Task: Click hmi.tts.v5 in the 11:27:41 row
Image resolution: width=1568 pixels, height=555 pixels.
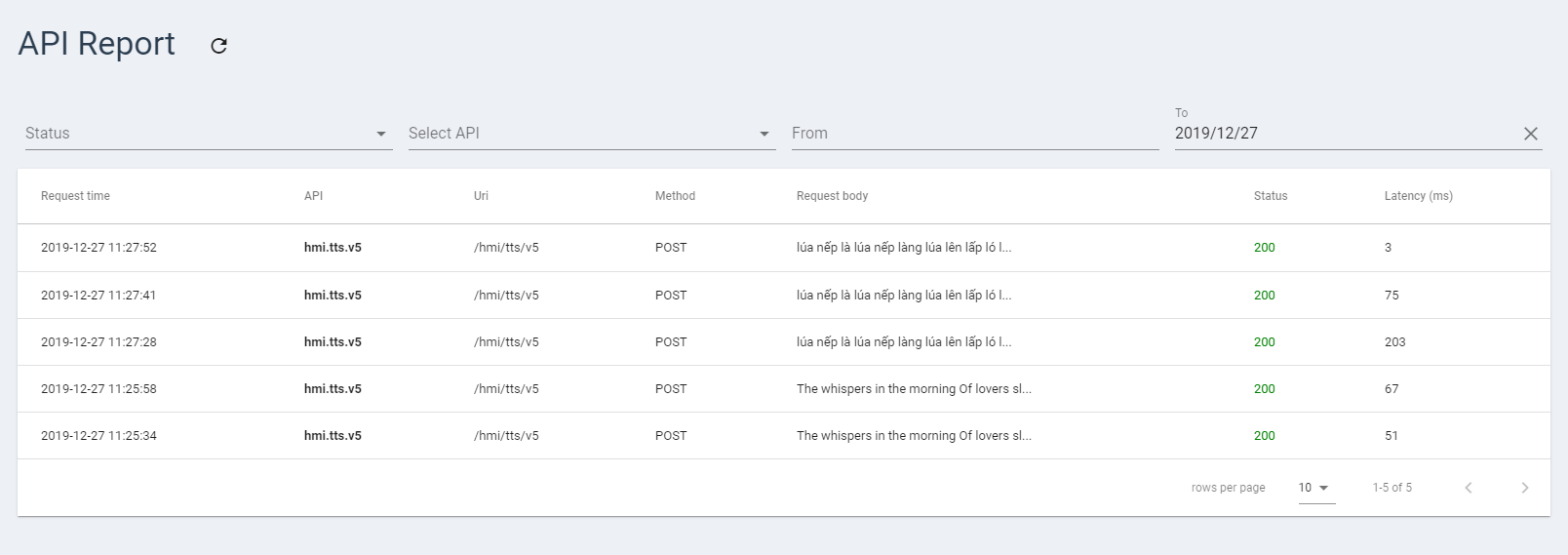Action: point(333,296)
